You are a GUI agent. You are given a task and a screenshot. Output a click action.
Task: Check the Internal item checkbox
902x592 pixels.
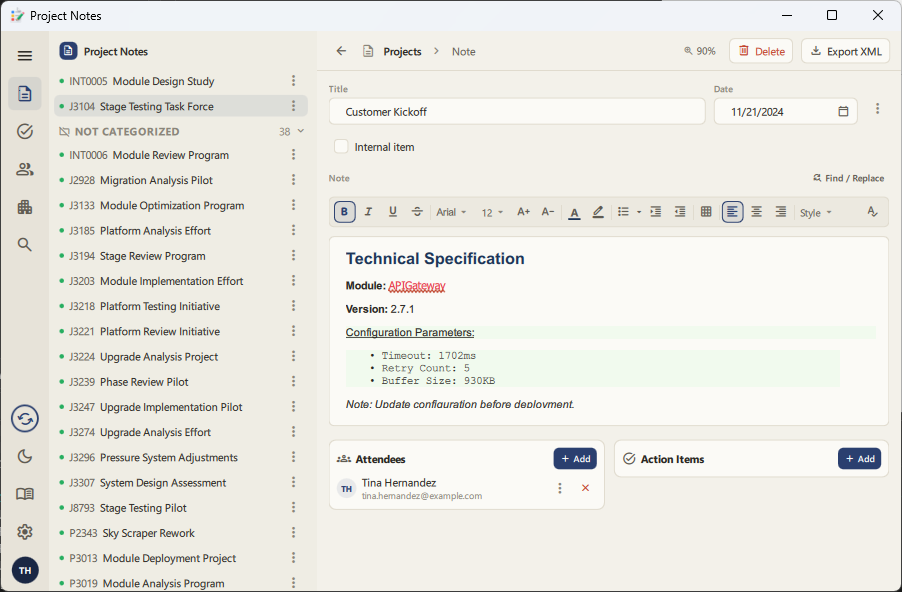click(341, 147)
